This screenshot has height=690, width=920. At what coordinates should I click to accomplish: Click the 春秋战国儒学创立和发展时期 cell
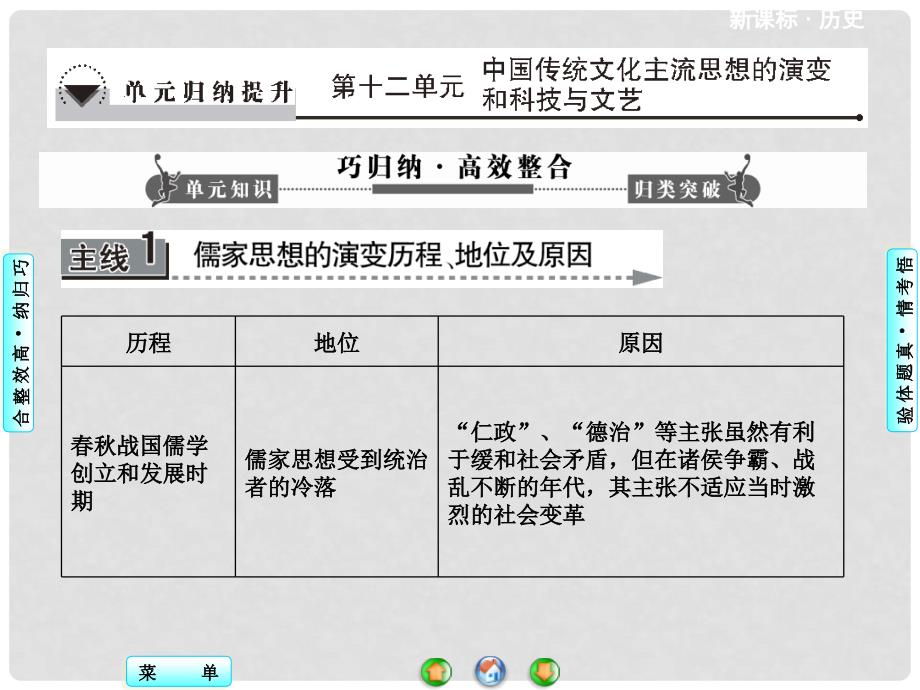coord(148,472)
